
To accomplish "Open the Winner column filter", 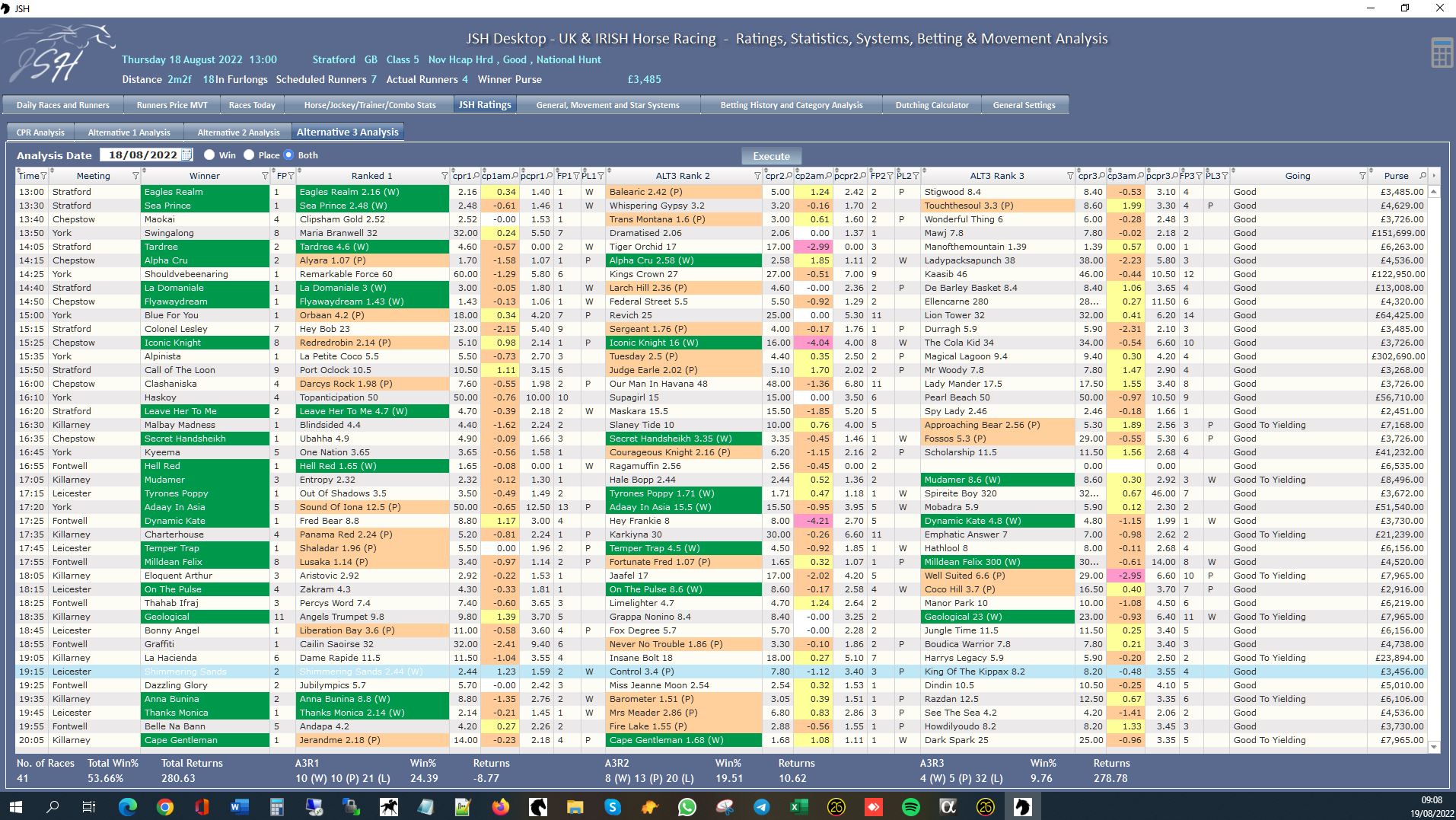I will click(x=265, y=176).
